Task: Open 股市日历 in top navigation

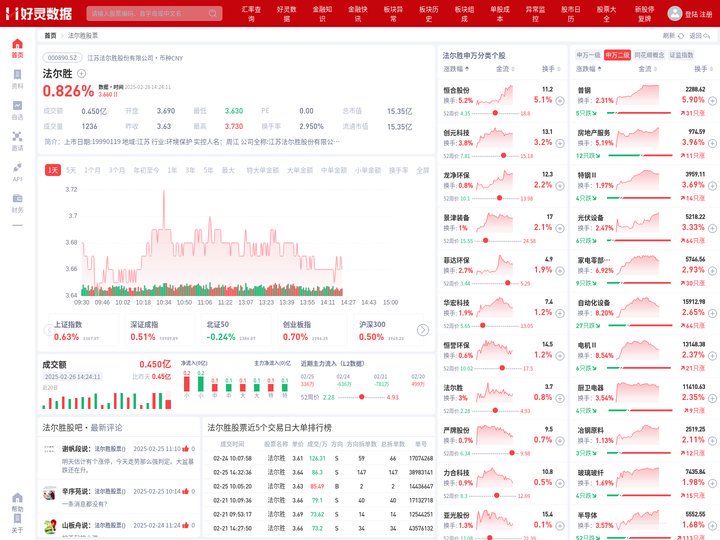Action: (571, 14)
